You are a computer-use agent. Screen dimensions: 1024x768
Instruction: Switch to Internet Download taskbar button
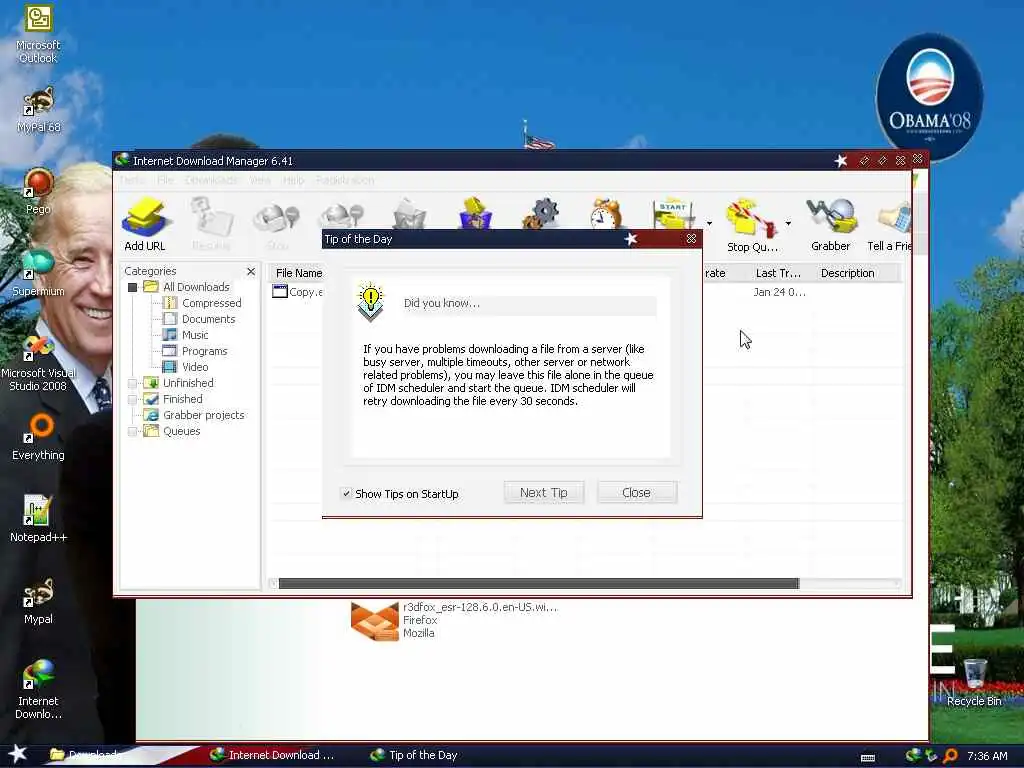click(x=272, y=755)
